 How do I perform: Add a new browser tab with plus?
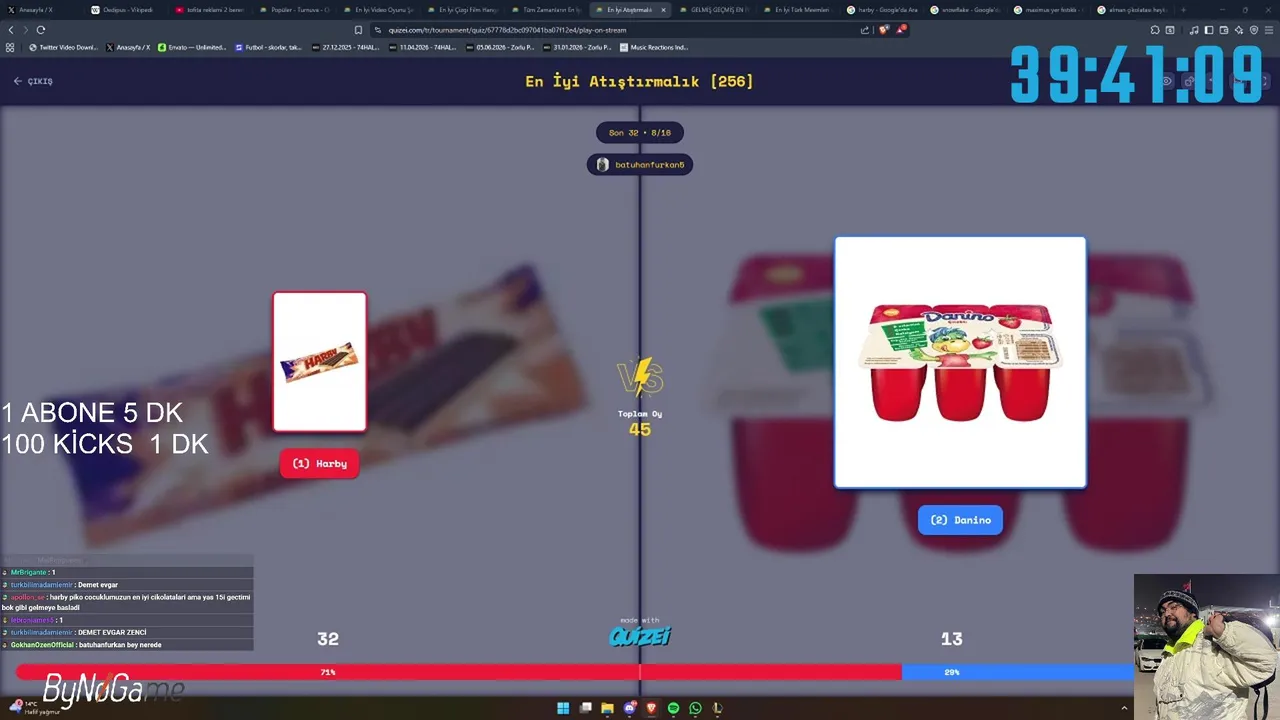pyautogui.click(x=1183, y=10)
